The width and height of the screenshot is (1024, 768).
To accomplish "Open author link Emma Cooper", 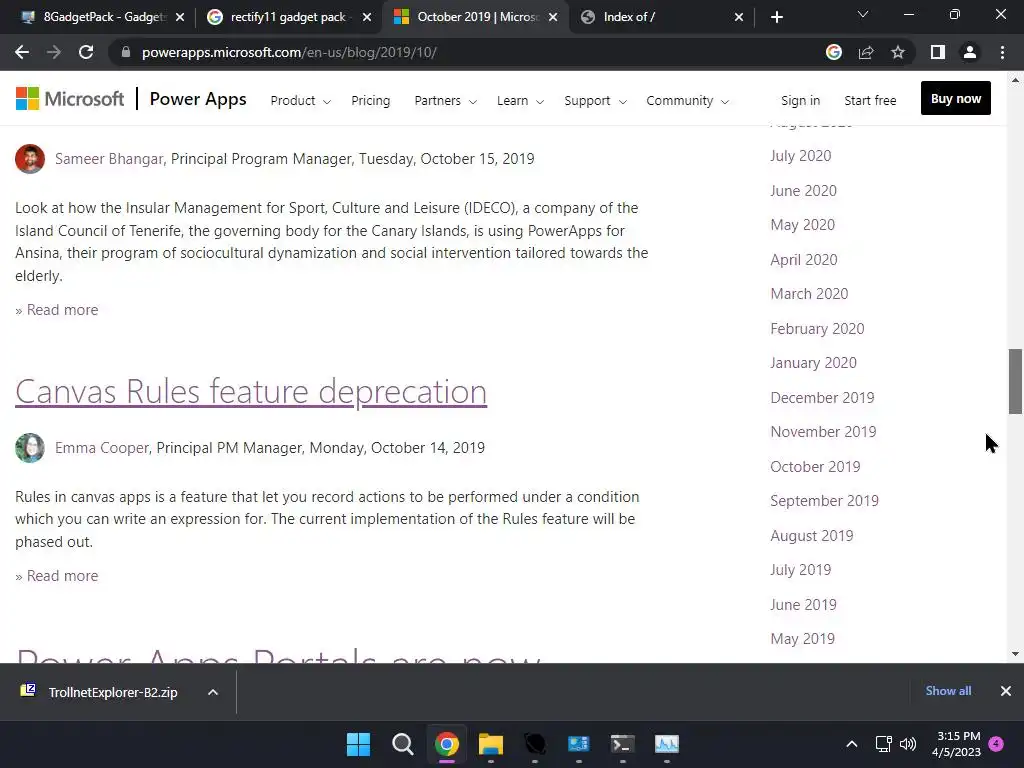I will [x=102, y=448].
